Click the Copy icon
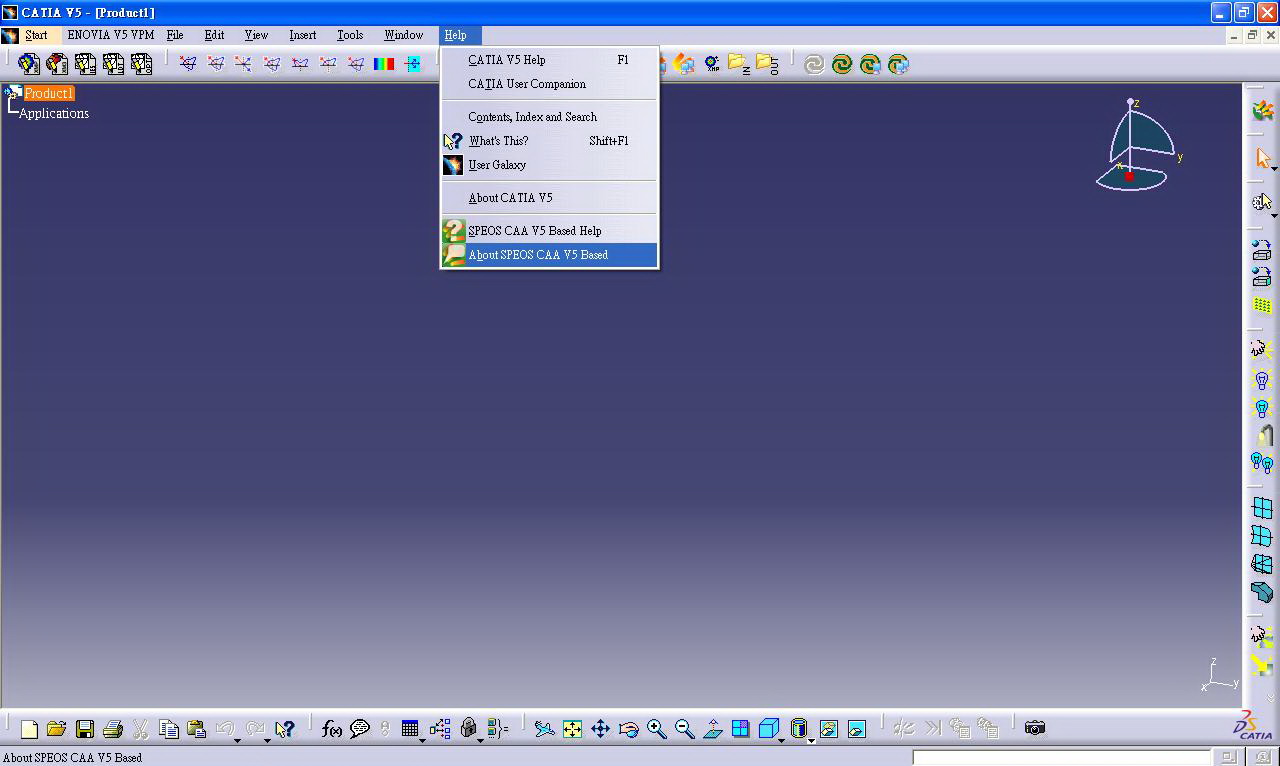Viewport: 1280px width, 766px height. click(169, 729)
